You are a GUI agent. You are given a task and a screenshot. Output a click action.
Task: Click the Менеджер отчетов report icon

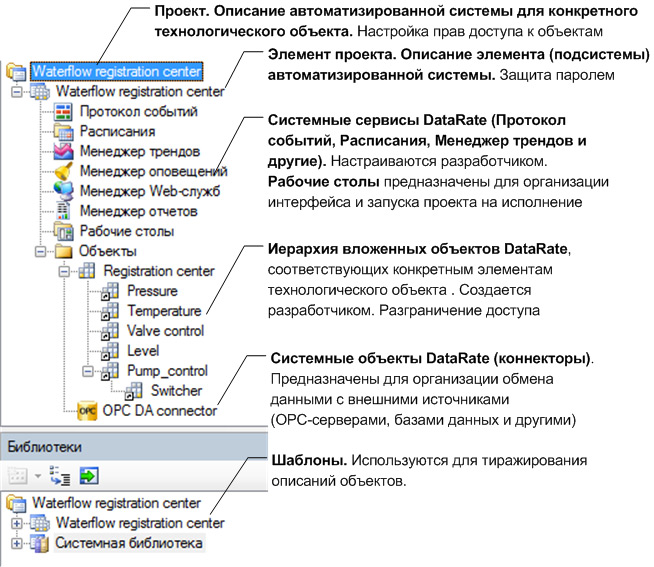click(63, 211)
